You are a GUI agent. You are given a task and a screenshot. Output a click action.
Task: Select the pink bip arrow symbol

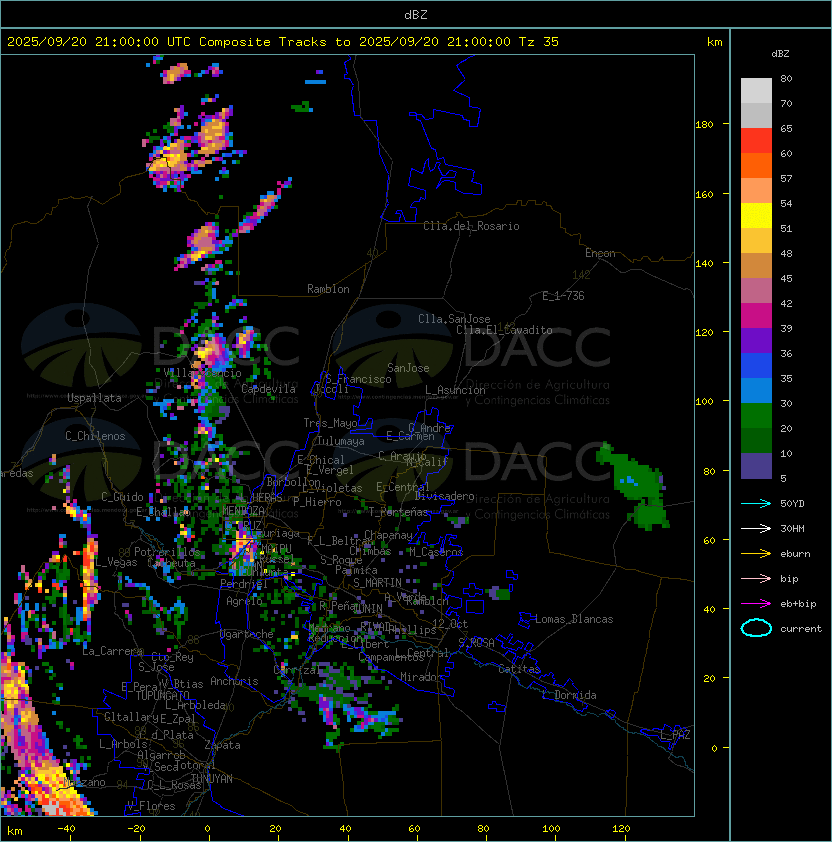pyautogui.click(x=756, y=578)
